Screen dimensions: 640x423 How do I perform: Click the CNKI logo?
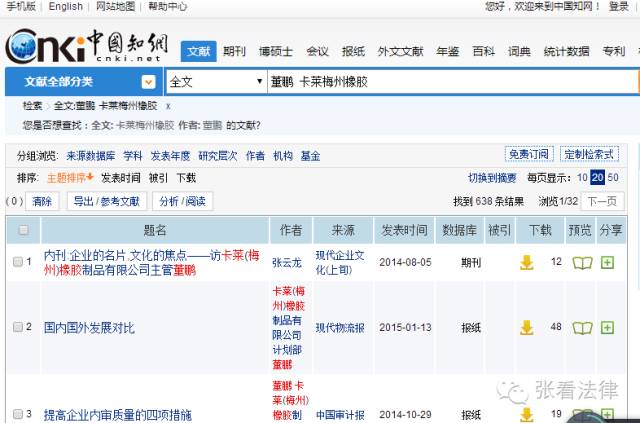pos(87,46)
